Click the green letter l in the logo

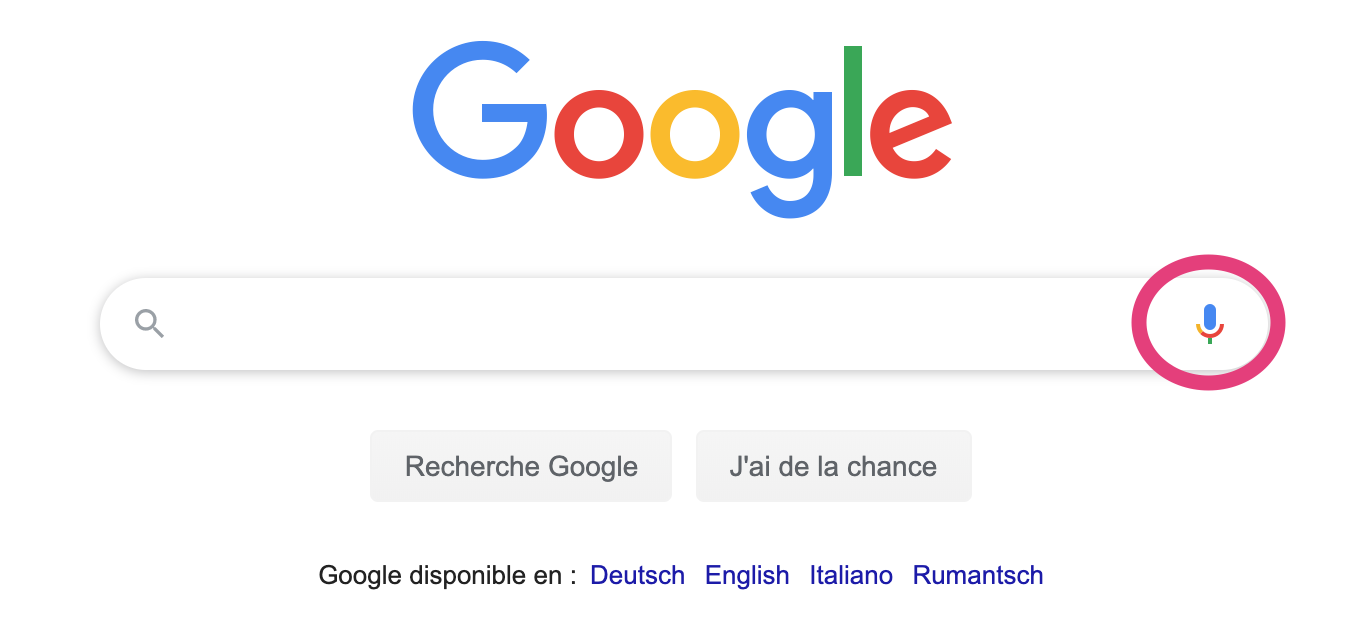852,111
